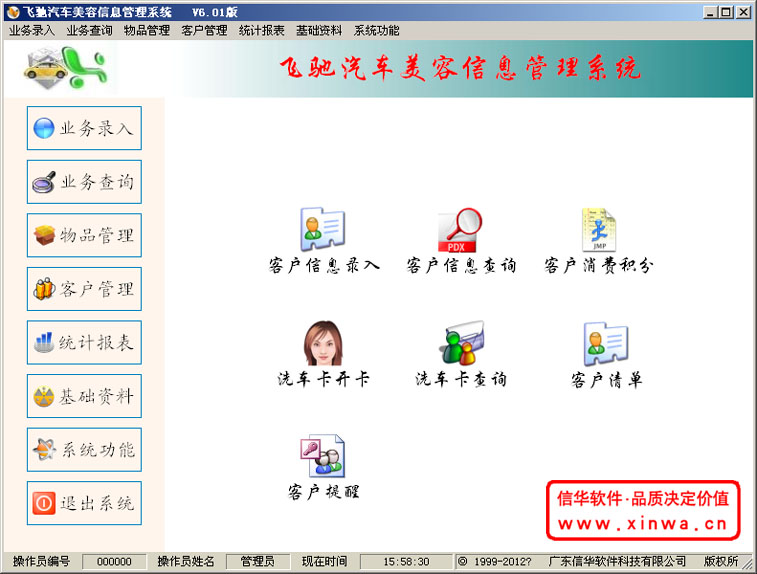757x574 pixels.
Task: Open the 统计报表 sidebar button
Action: 84,342
